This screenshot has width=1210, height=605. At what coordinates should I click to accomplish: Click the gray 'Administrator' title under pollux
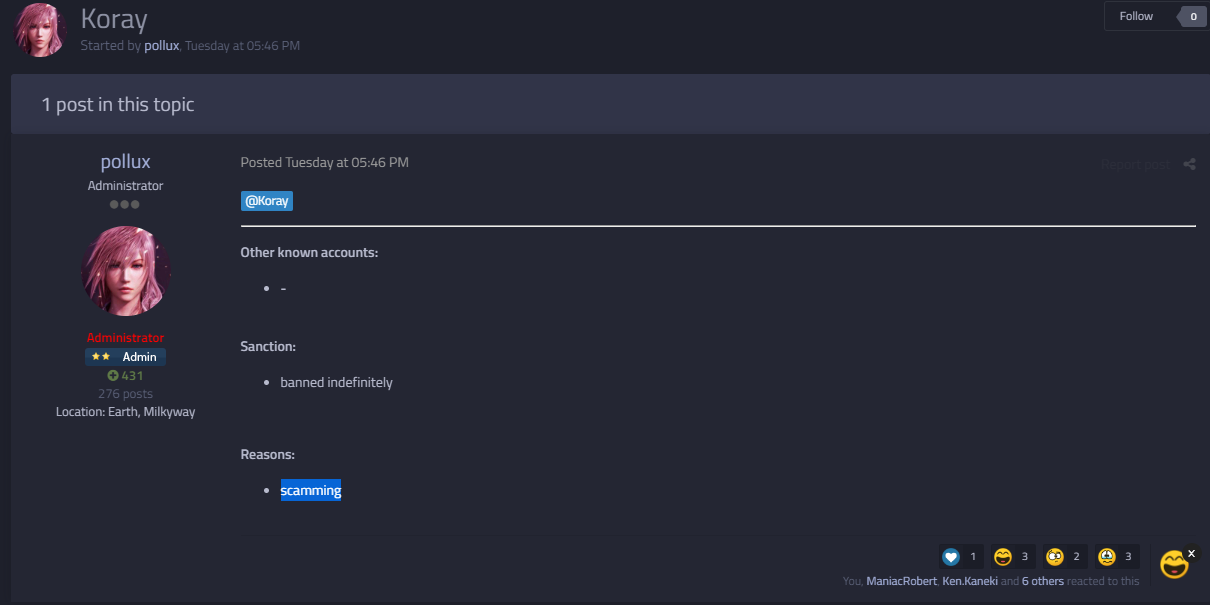coord(125,186)
